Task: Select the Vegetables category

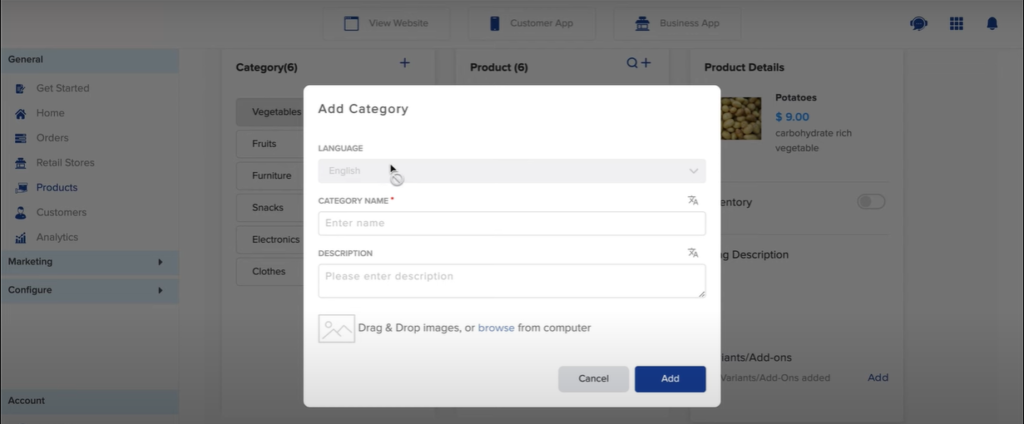Action: 270,112
